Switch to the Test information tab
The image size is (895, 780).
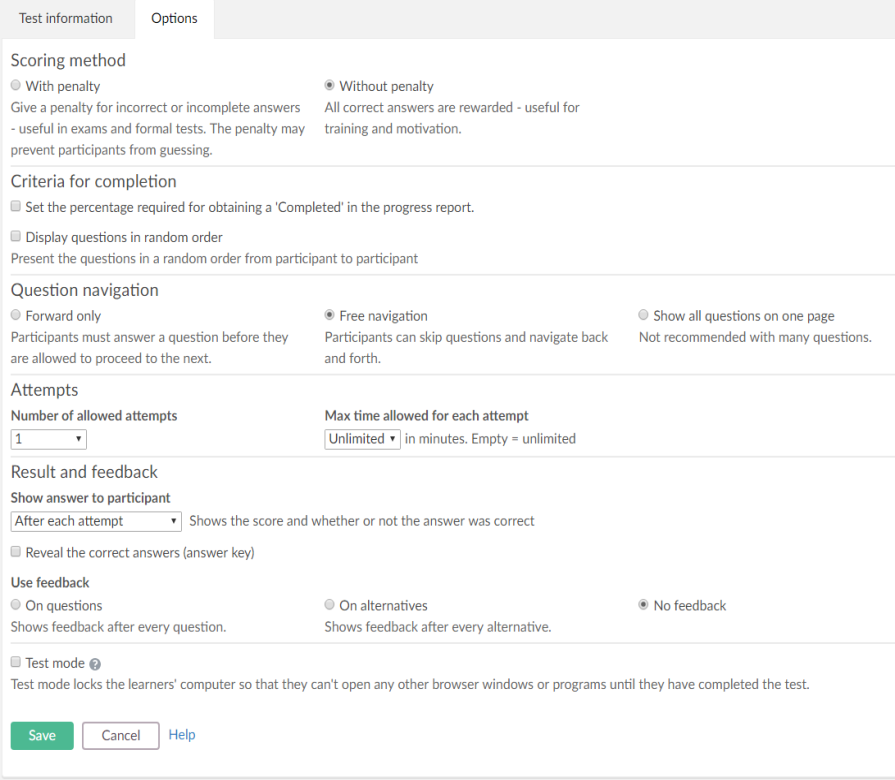coord(66,18)
